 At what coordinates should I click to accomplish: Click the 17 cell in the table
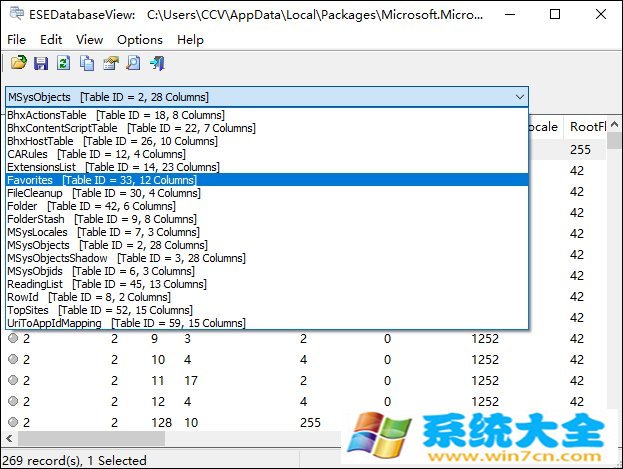pos(191,381)
